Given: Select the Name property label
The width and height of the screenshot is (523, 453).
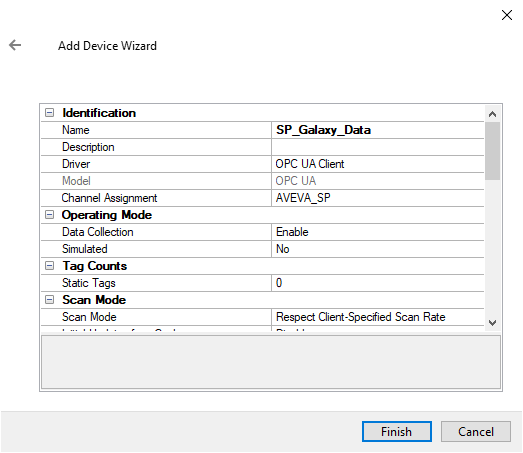Looking at the screenshot, I should click(76, 130).
